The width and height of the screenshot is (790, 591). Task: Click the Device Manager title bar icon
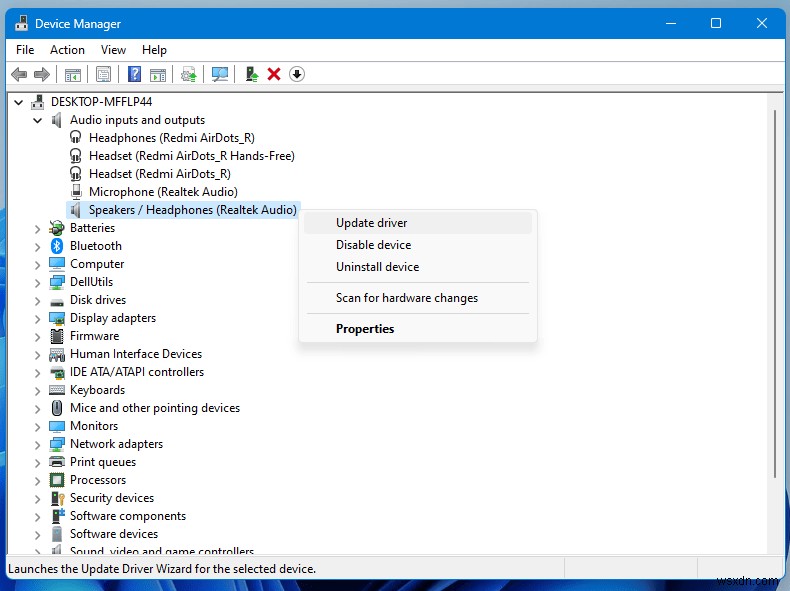[x=21, y=23]
